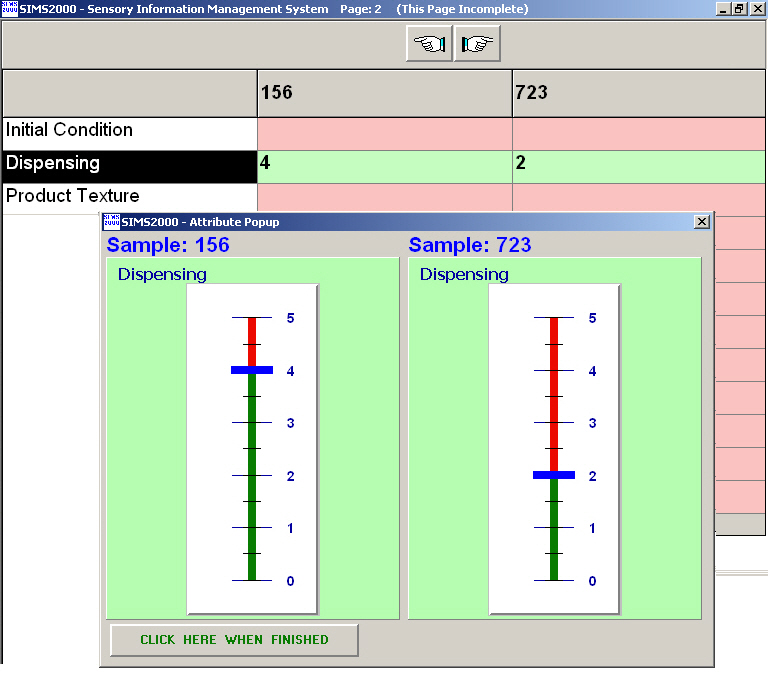Set Sample 156 Dispensing scale to 5
Image resolution: width=768 pixels, height=674 pixels.
(x=252, y=318)
